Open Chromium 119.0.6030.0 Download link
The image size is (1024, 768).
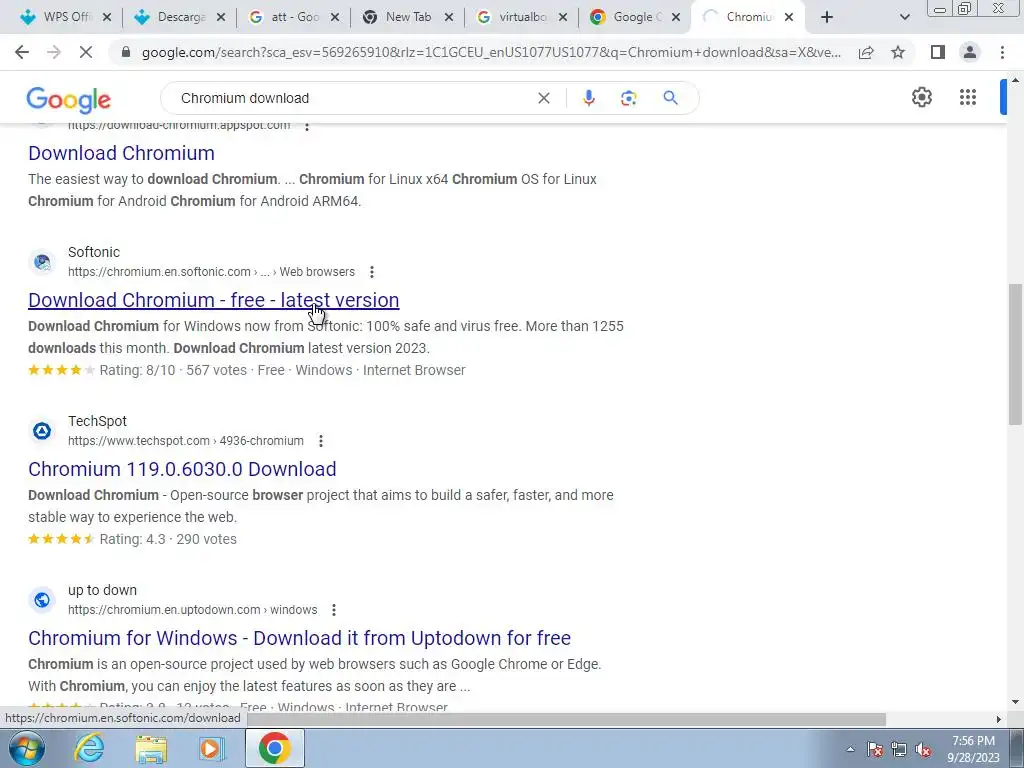[182, 469]
